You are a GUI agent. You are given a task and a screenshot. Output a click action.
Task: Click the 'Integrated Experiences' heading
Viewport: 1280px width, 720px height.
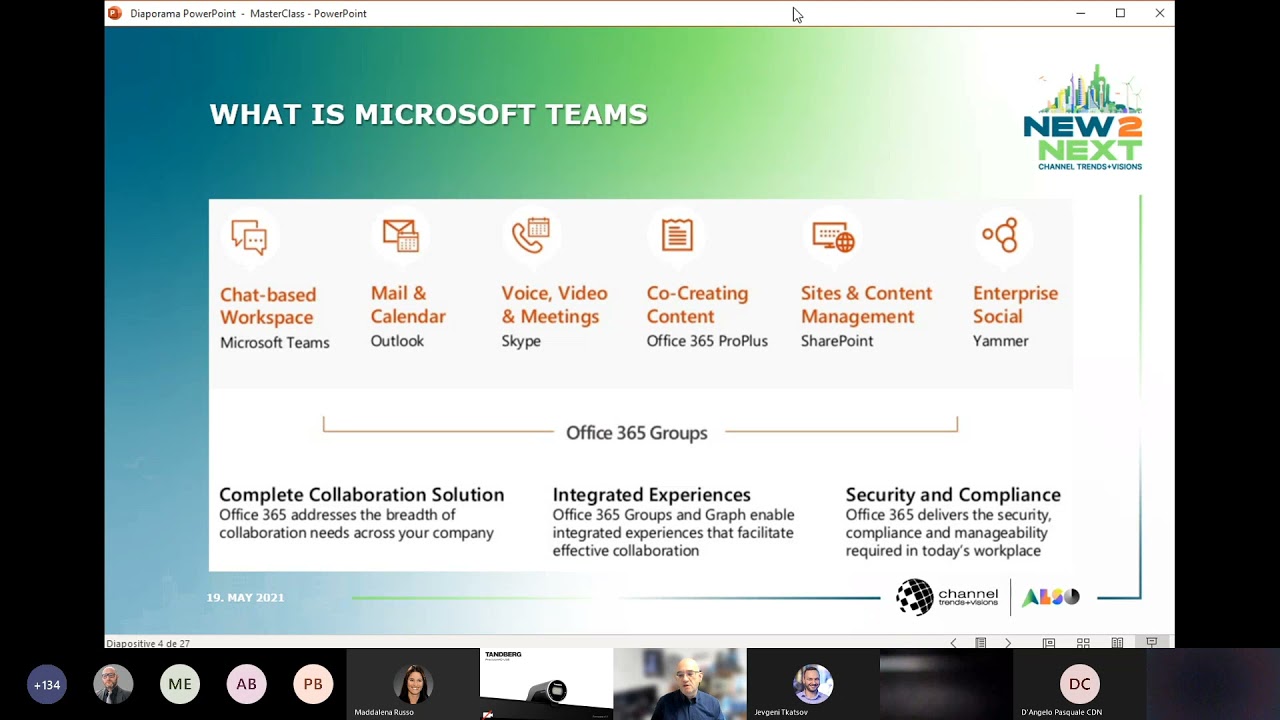(x=652, y=494)
